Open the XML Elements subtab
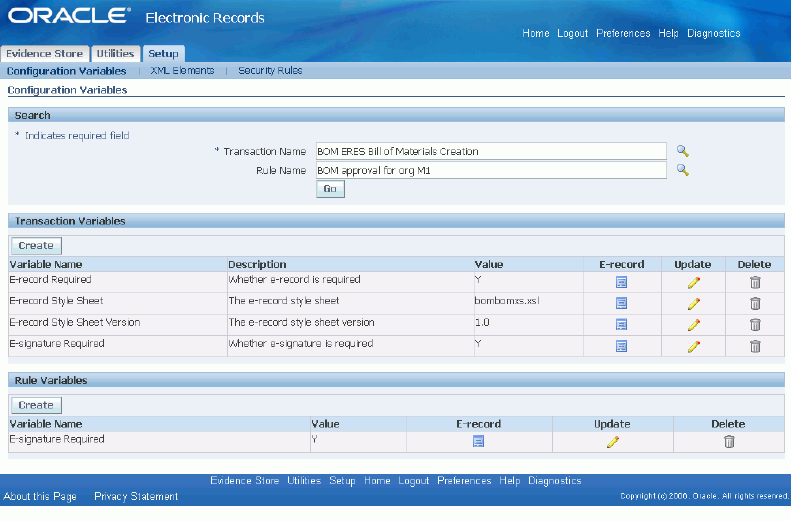 pos(182,71)
